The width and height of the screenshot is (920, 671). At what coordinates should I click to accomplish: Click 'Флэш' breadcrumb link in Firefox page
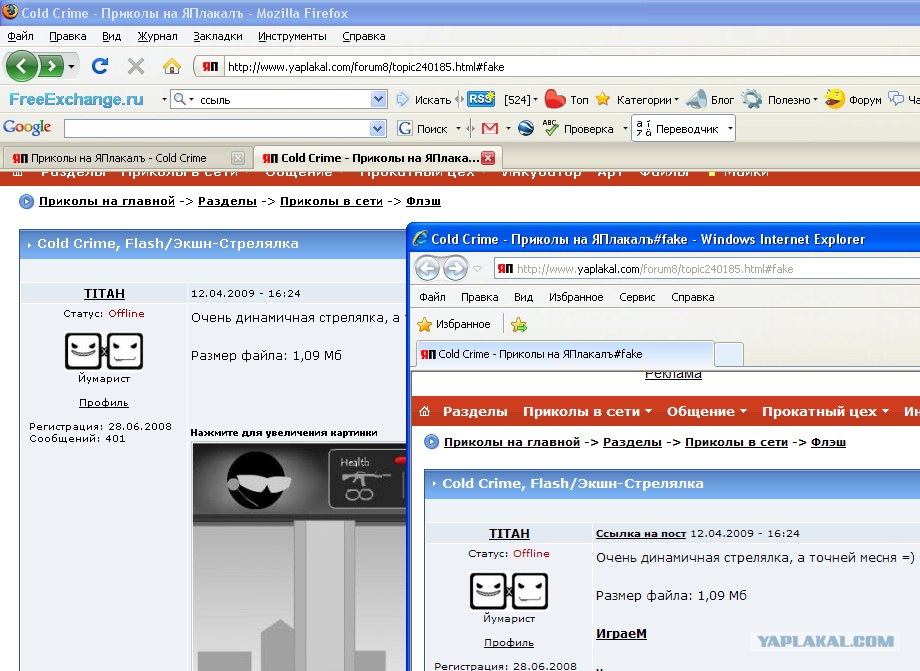pyautogui.click(x=423, y=201)
